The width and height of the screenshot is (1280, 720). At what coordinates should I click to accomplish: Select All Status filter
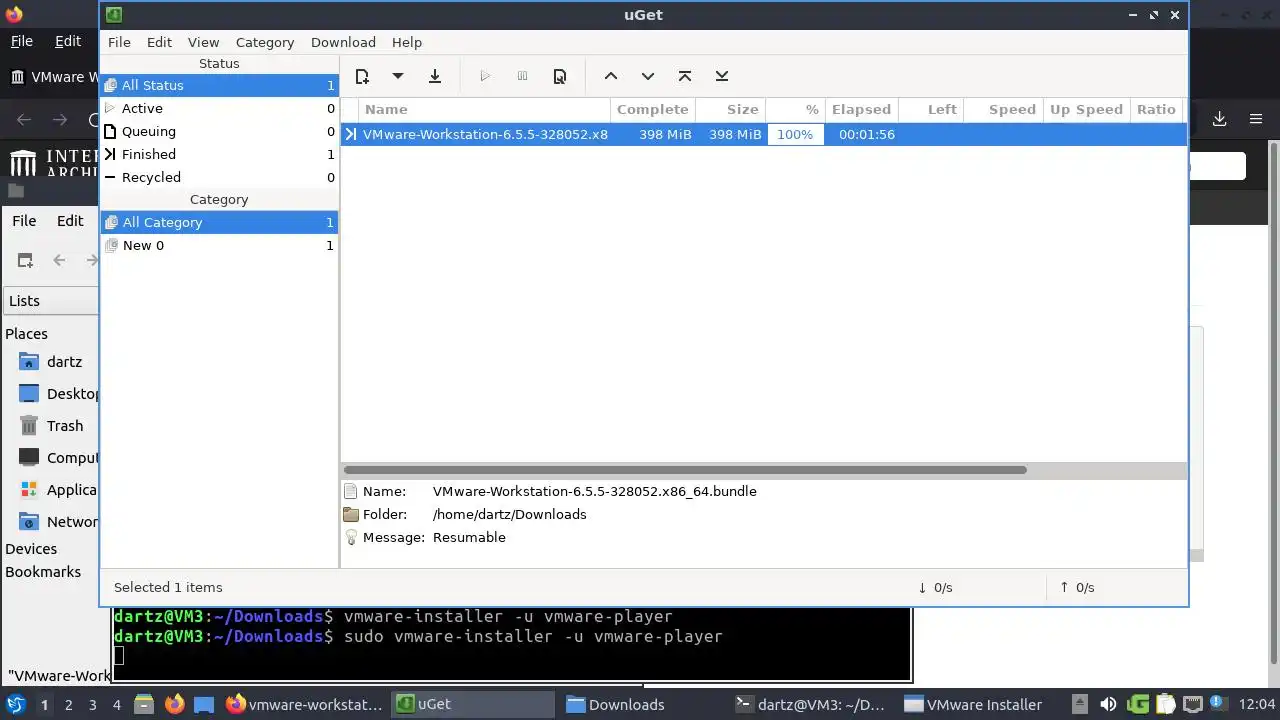click(x=219, y=85)
